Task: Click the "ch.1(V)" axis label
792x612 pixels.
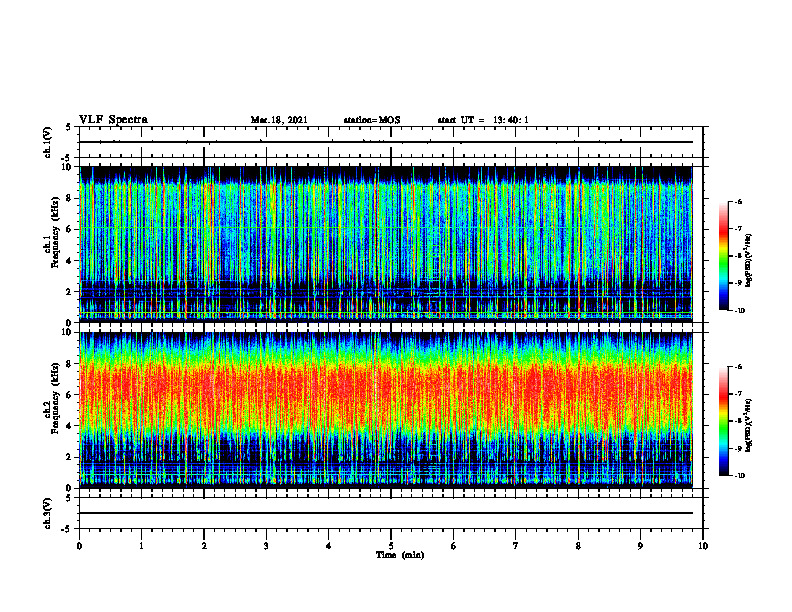Action: pyautogui.click(x=48, y=142)
